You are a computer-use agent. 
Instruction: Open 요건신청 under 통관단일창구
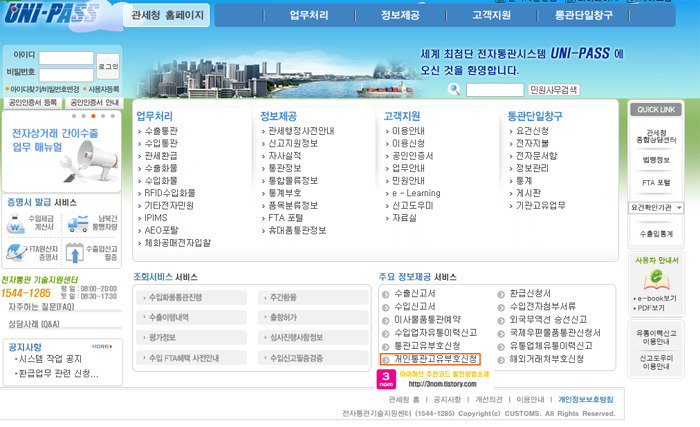tap(532, 131)
